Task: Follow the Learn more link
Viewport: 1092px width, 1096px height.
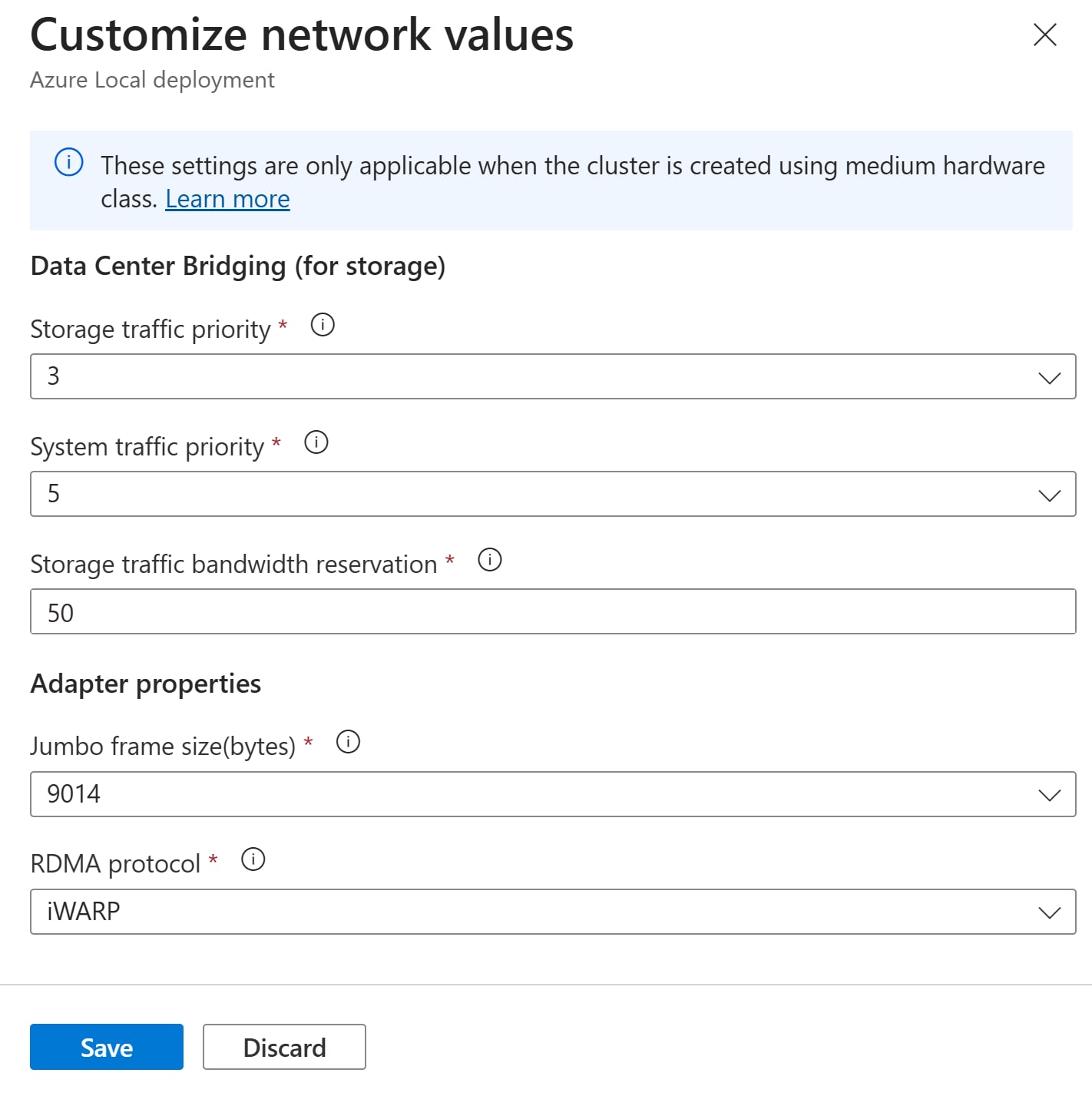Action: pyautogui.click(x=227, y=199)
